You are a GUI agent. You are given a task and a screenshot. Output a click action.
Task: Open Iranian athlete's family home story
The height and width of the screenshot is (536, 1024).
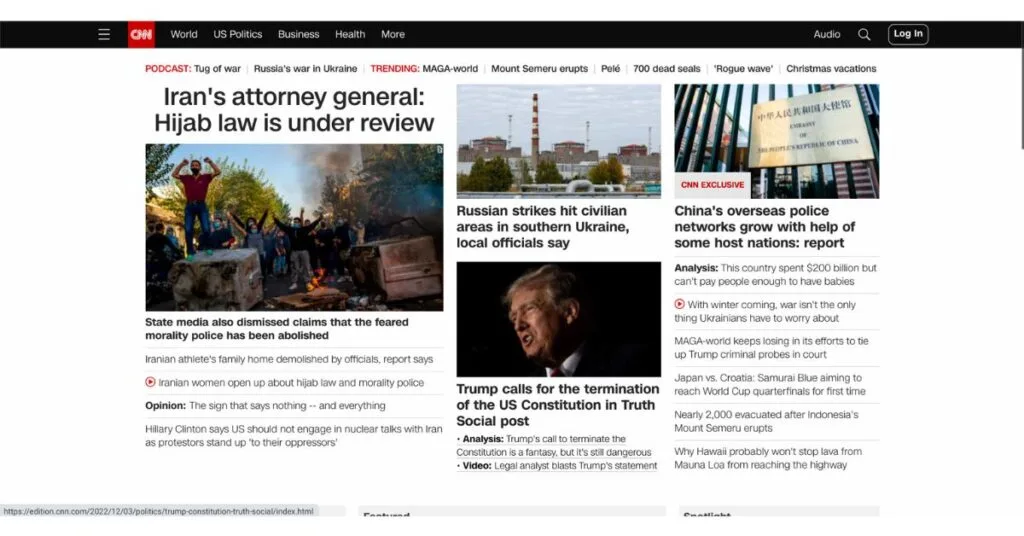289,359
